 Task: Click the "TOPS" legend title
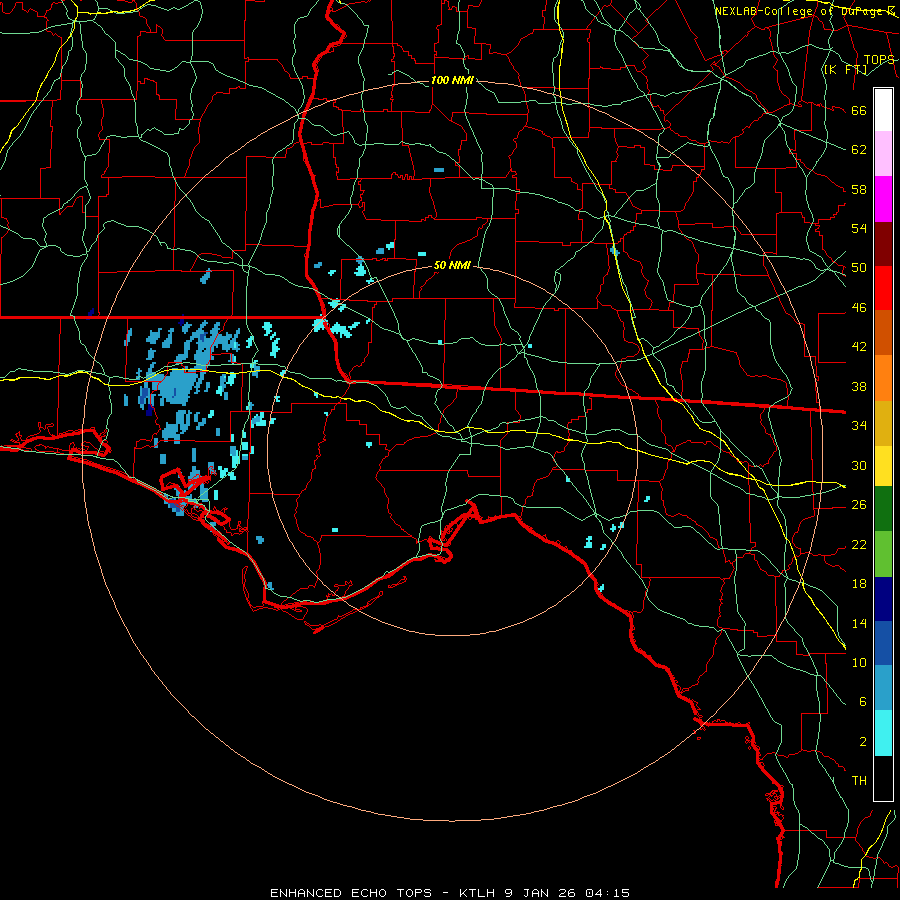879,59
